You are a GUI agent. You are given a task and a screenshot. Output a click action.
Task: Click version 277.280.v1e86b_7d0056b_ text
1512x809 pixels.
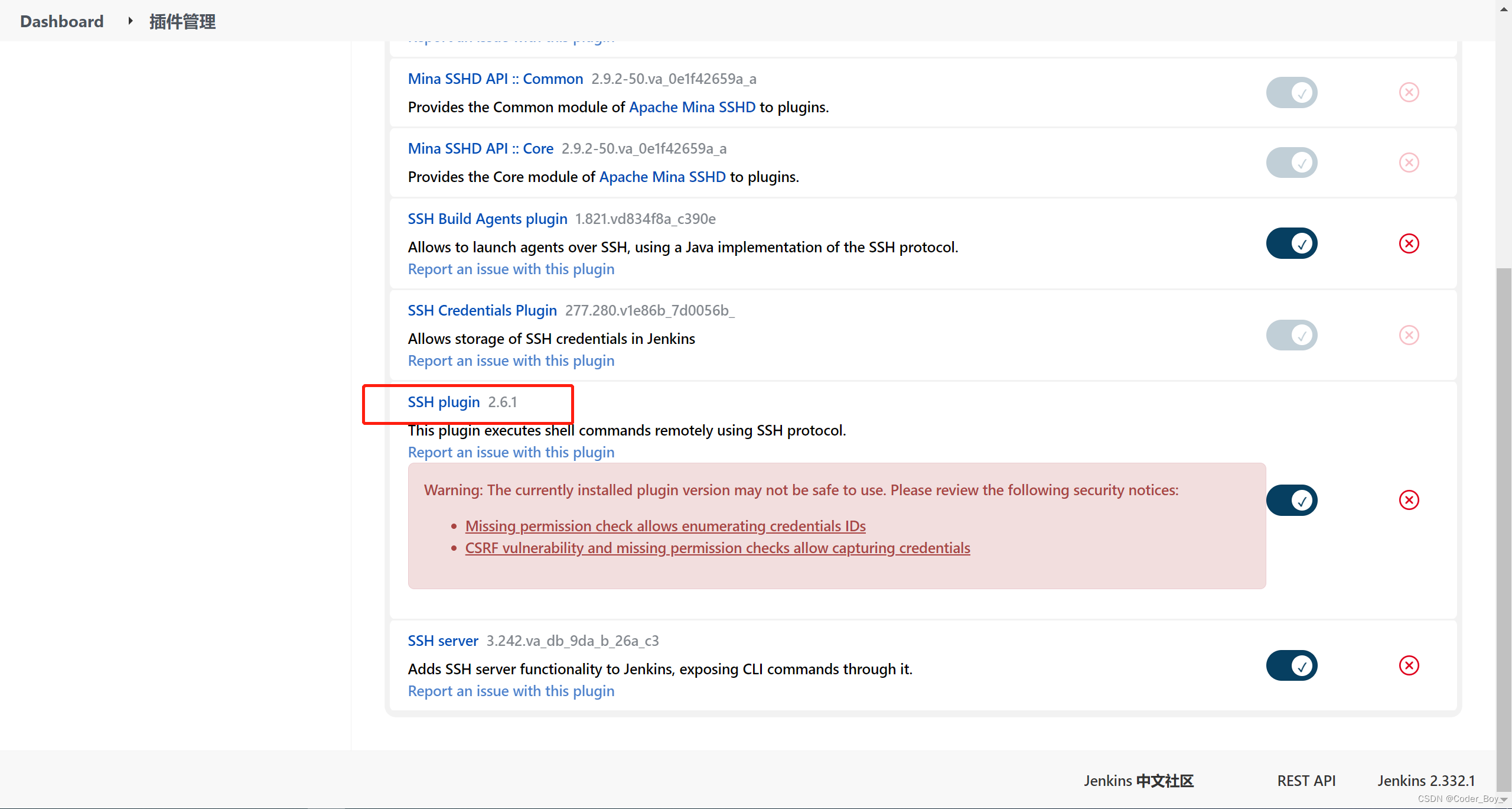click(x=650, y=310)
